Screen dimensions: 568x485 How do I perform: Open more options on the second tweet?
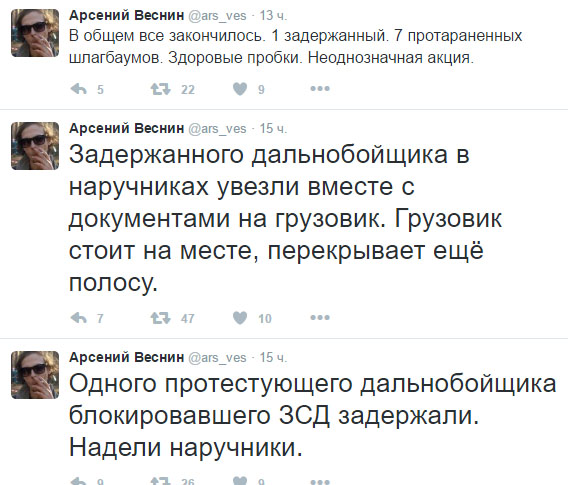320,318
